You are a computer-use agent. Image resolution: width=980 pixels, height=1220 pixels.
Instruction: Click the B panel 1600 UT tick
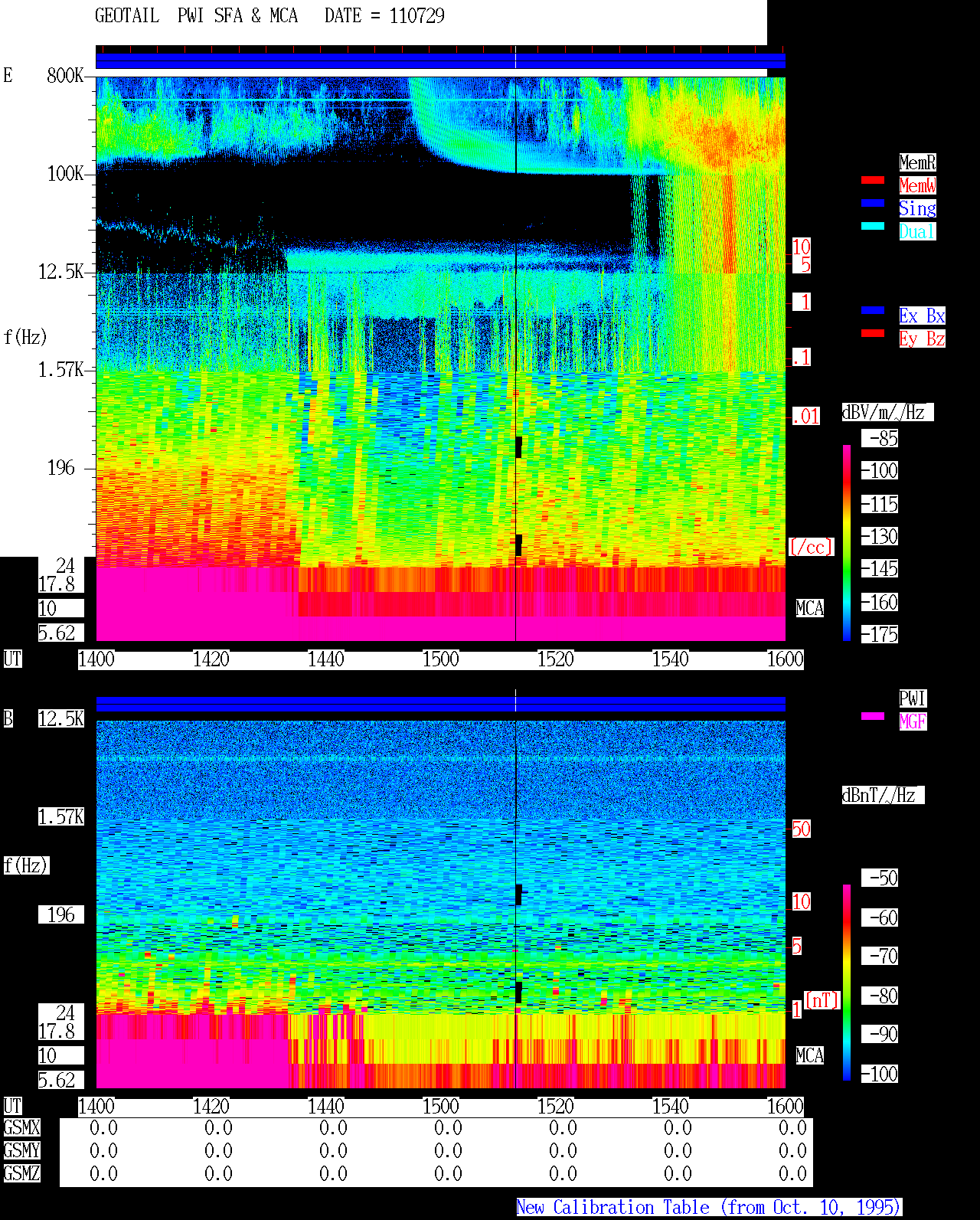[x=786, y=1106]
